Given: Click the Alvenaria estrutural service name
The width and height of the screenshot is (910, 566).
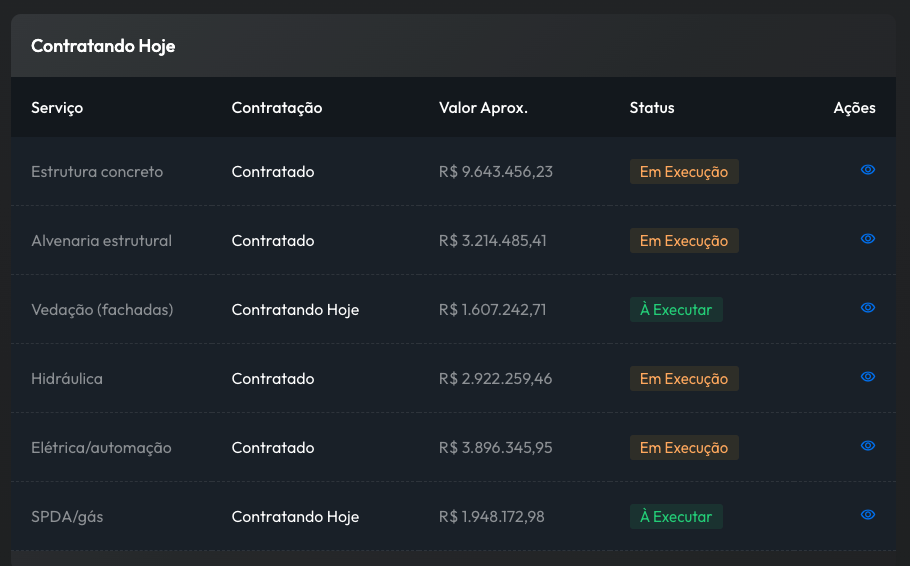Looking at the screenshot, I should click(x=101, y=241).
